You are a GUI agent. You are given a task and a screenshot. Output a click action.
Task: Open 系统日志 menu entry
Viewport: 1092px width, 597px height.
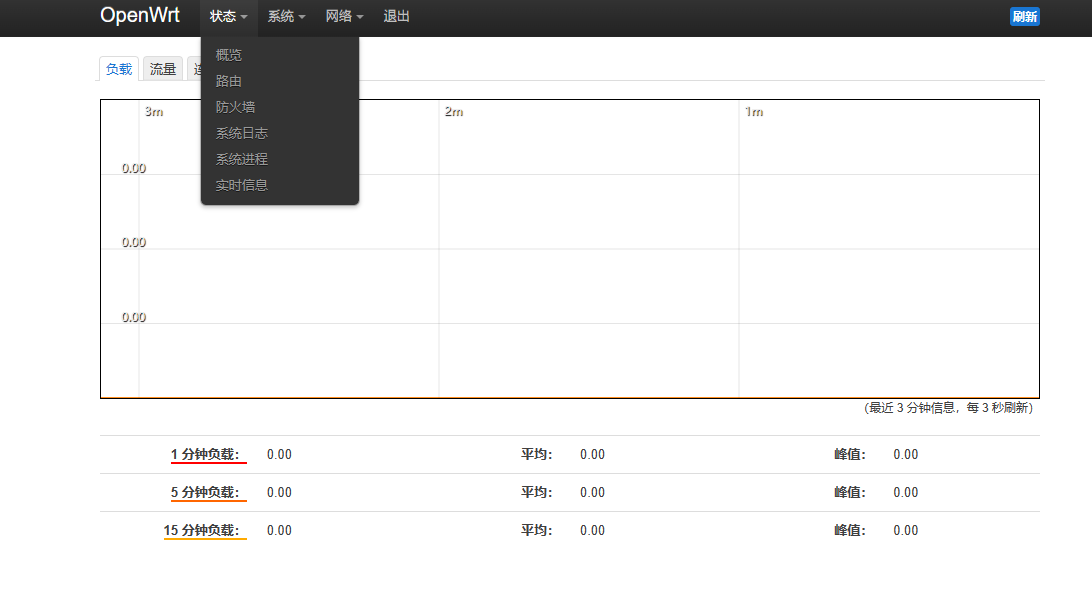point(279,133)
